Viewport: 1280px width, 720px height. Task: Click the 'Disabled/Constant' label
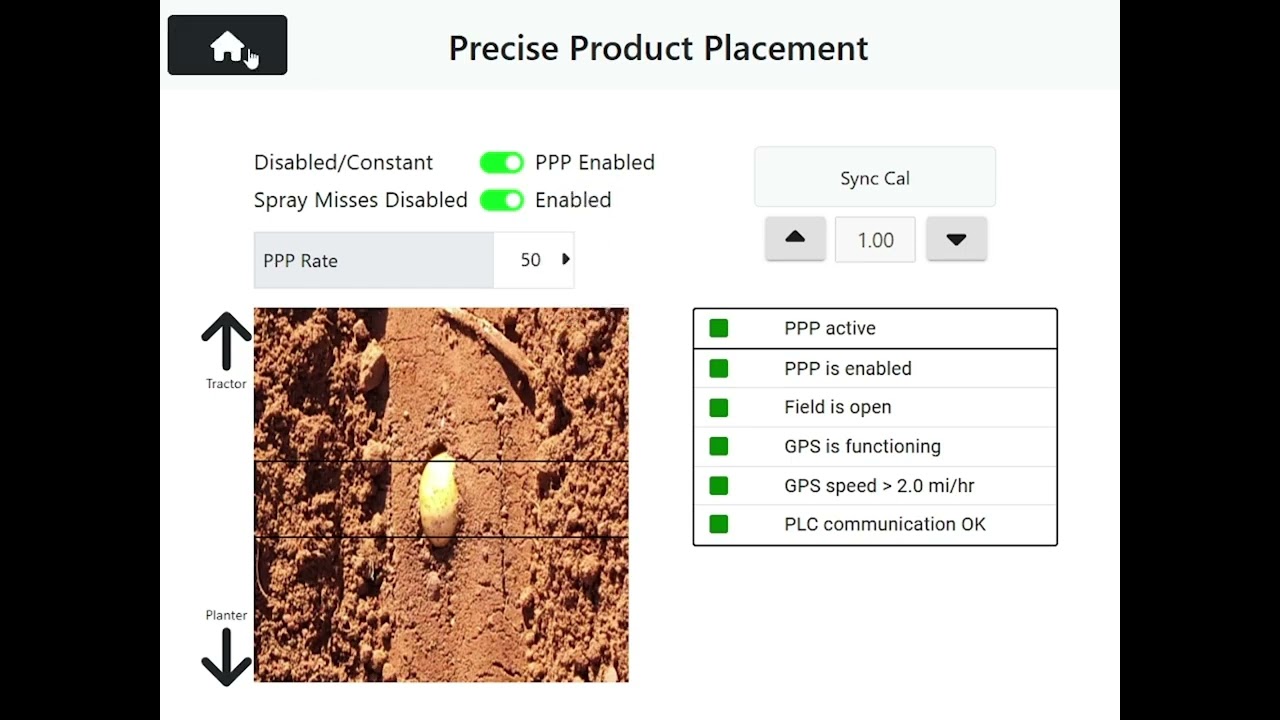pyautogui.click(x=343, y=162)
